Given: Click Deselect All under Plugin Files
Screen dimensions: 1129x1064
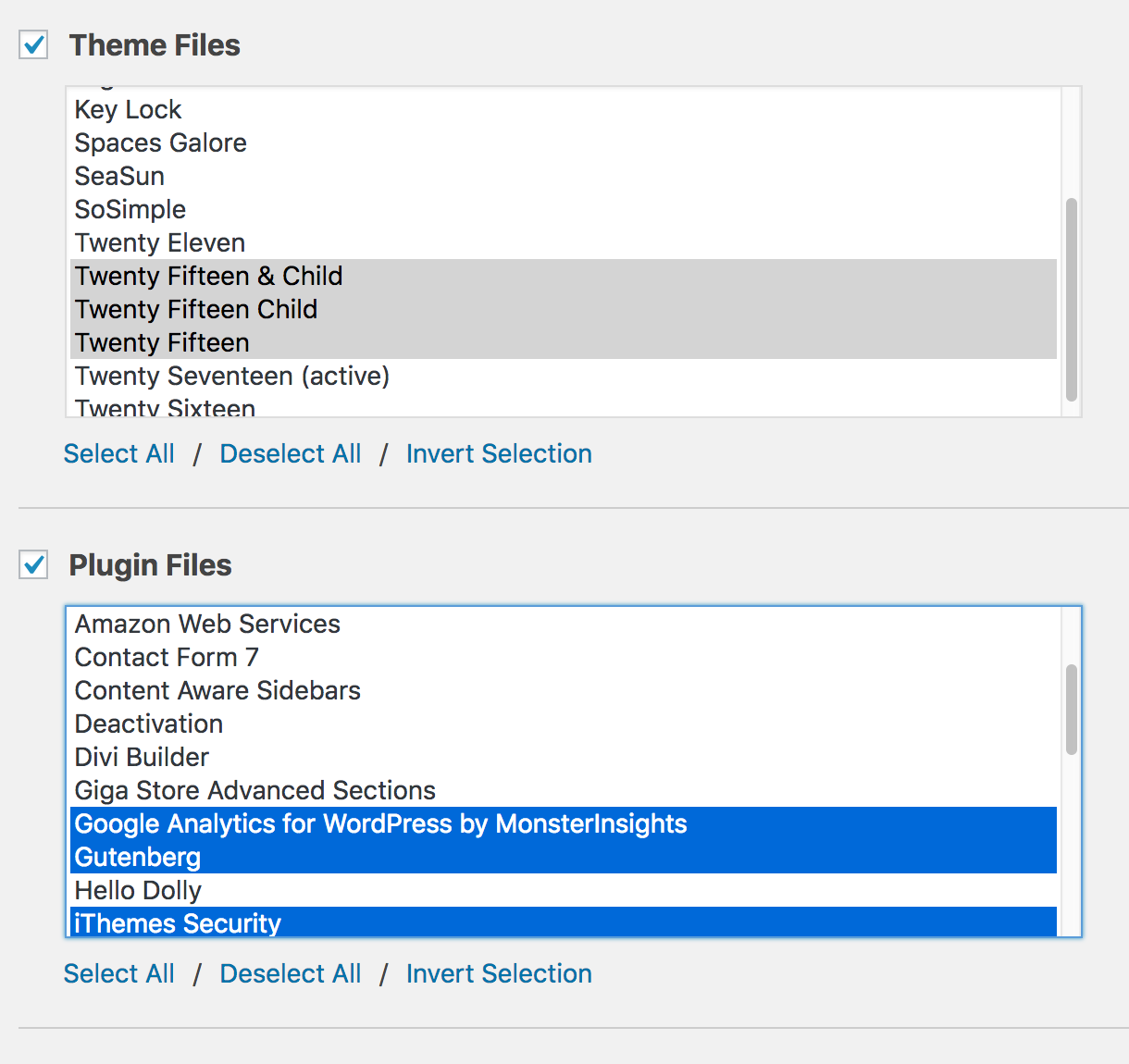Looking at the screenshot, I should 290,973.
